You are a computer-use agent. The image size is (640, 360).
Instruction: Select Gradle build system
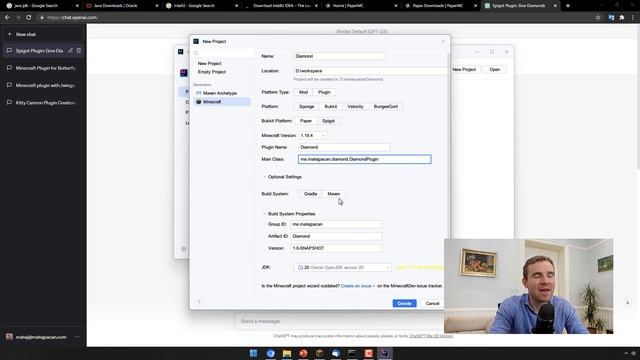311,194
